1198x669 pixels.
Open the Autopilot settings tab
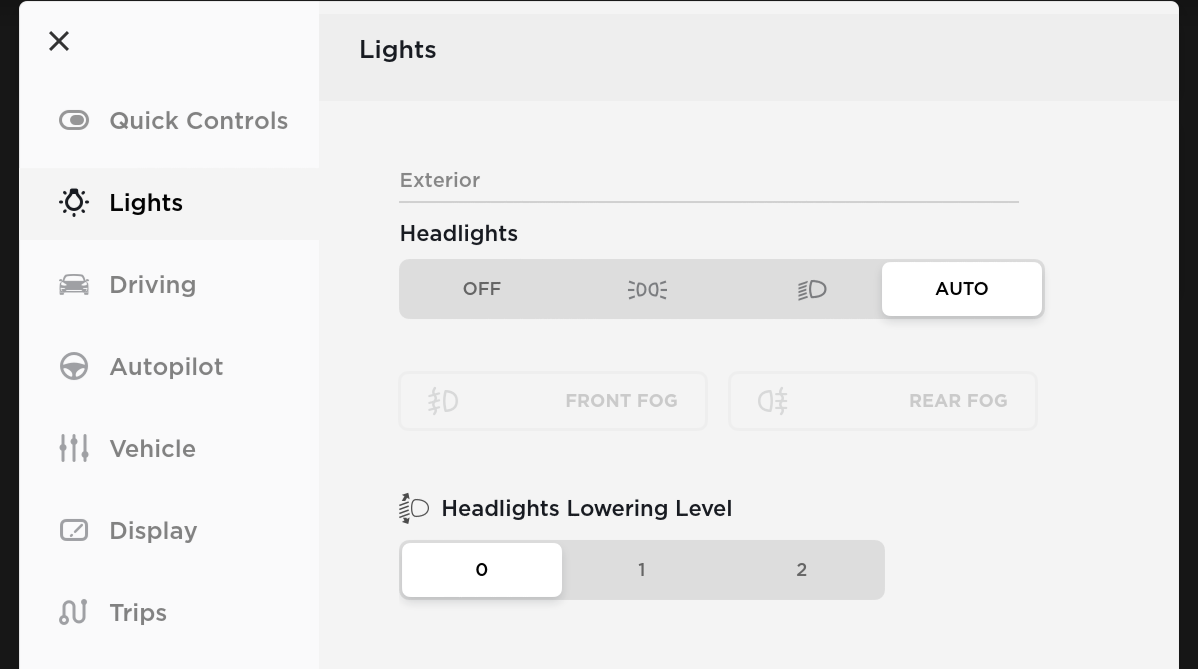point(166,367)
